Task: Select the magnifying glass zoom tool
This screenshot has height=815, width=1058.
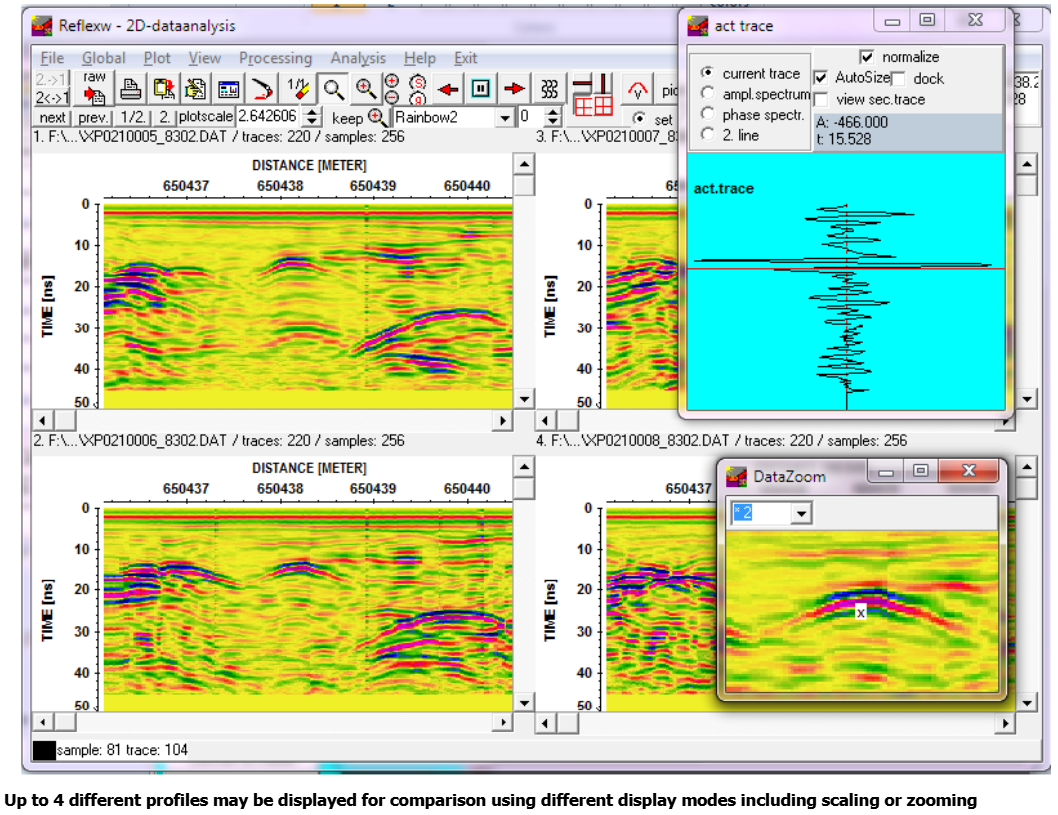Action: [x=333, y=90]
